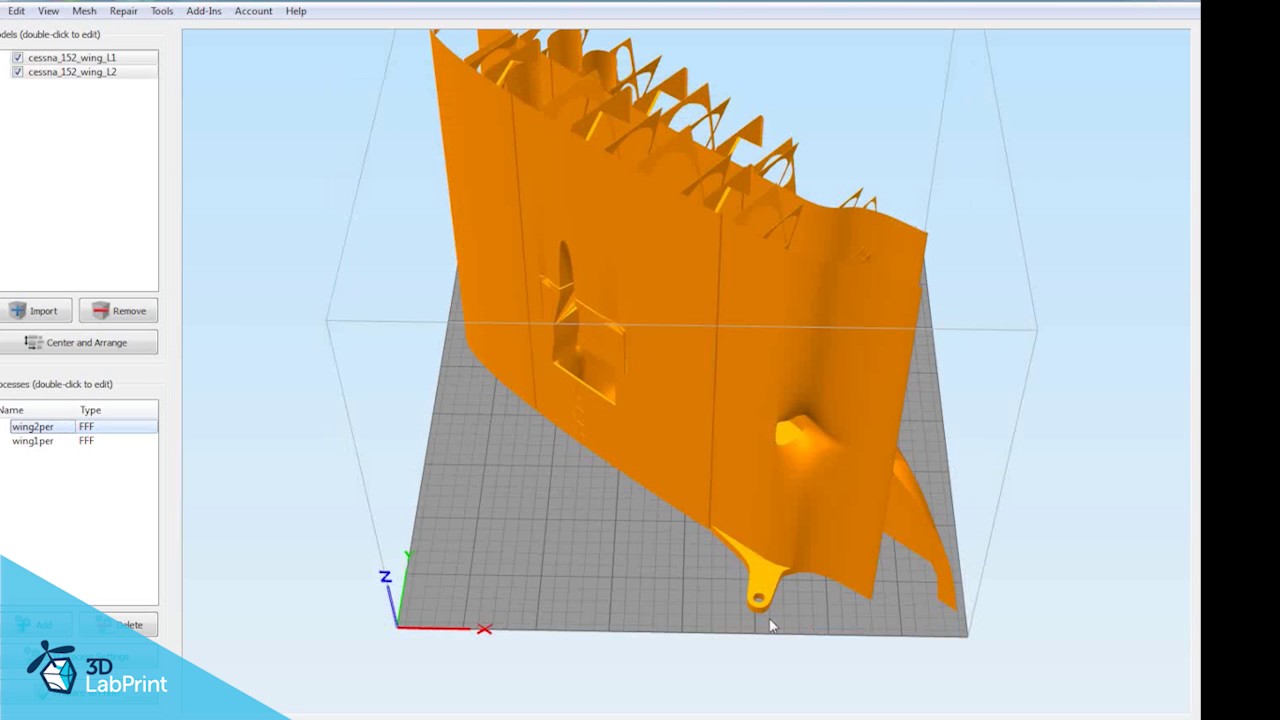Open the Tools menu
The height and width of the screenshot is (720, 1280).
pos(162,11)
